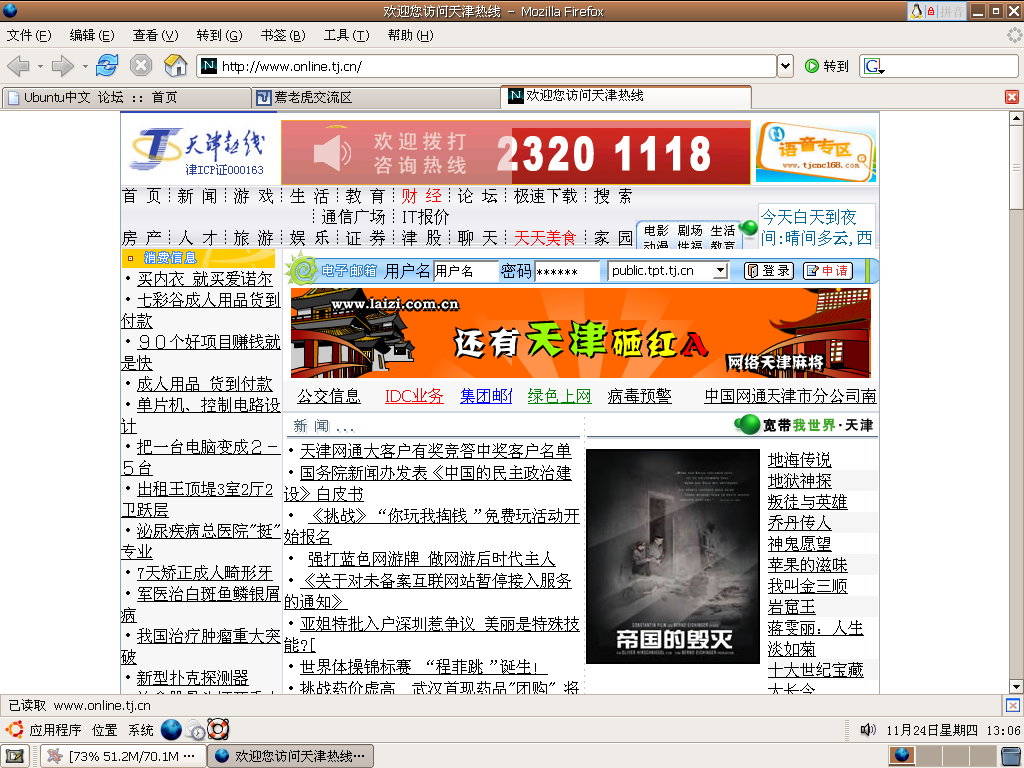Click the 用户名 username field
Viewport: 1024px width, 768px height.
(466, 270)
